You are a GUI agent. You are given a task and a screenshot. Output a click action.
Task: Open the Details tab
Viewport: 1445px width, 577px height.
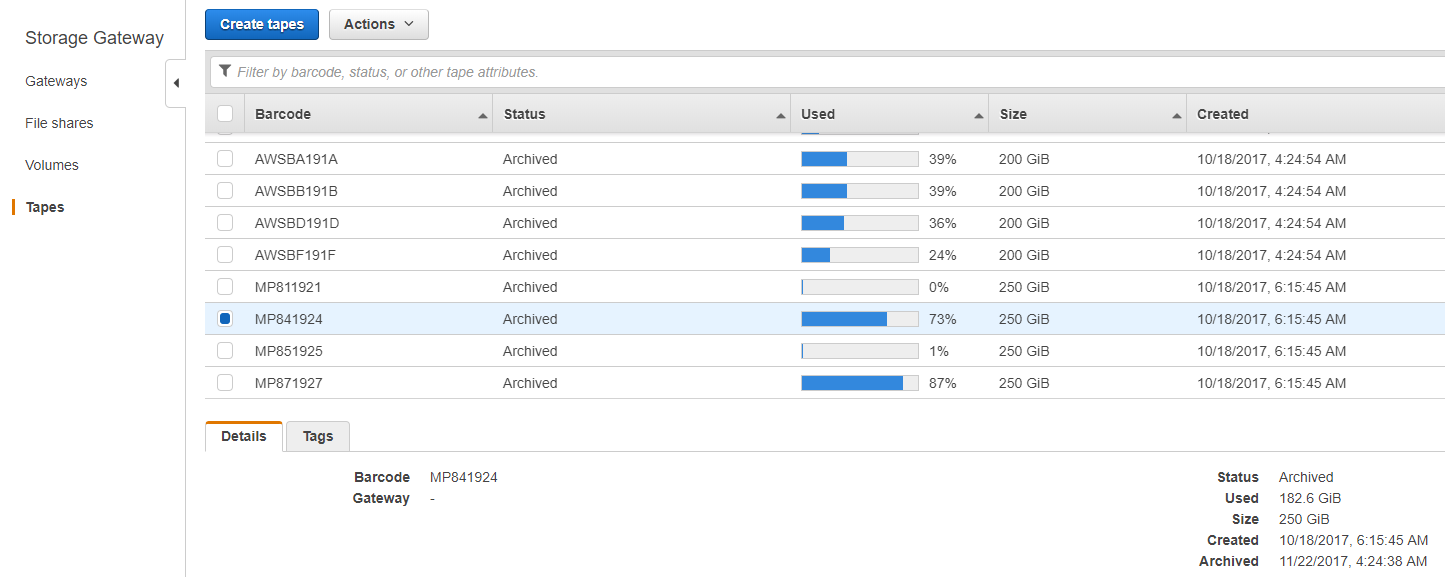click(244, 436)
